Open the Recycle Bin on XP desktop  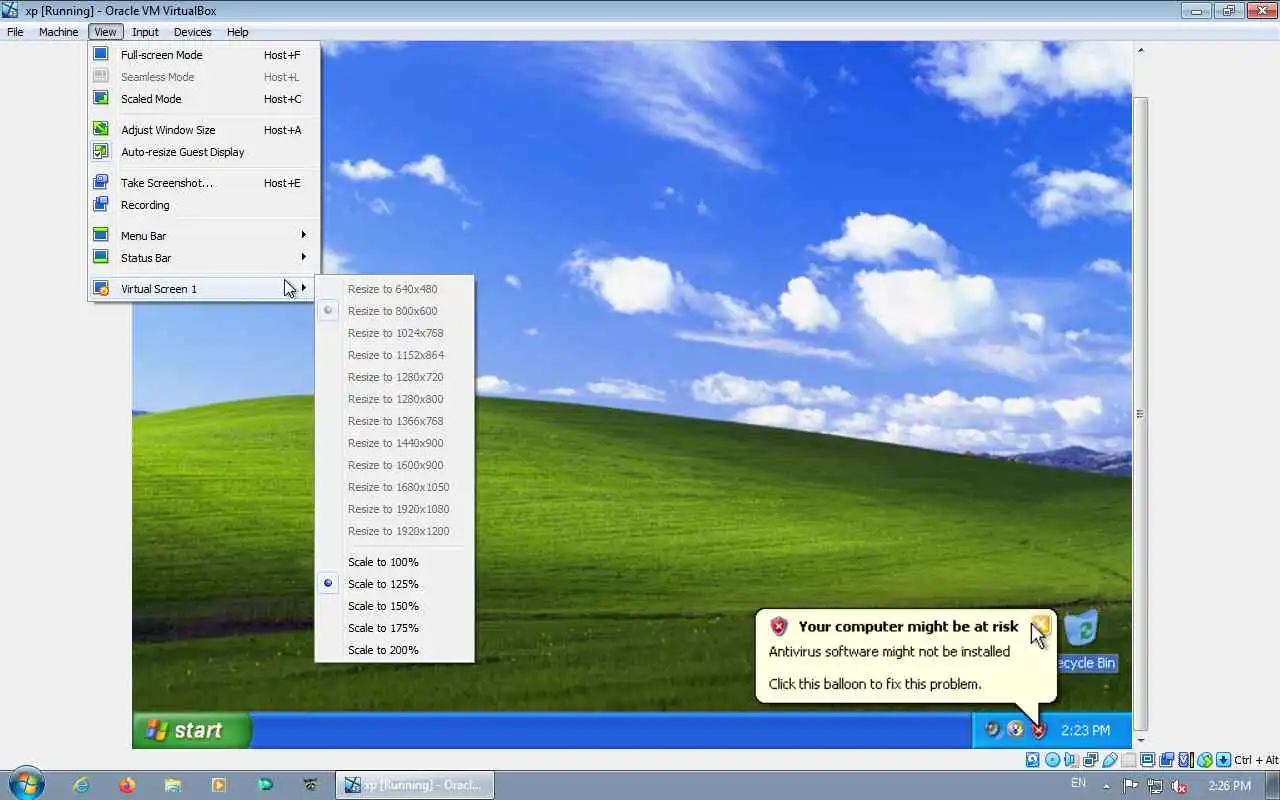pos(1082,641)
